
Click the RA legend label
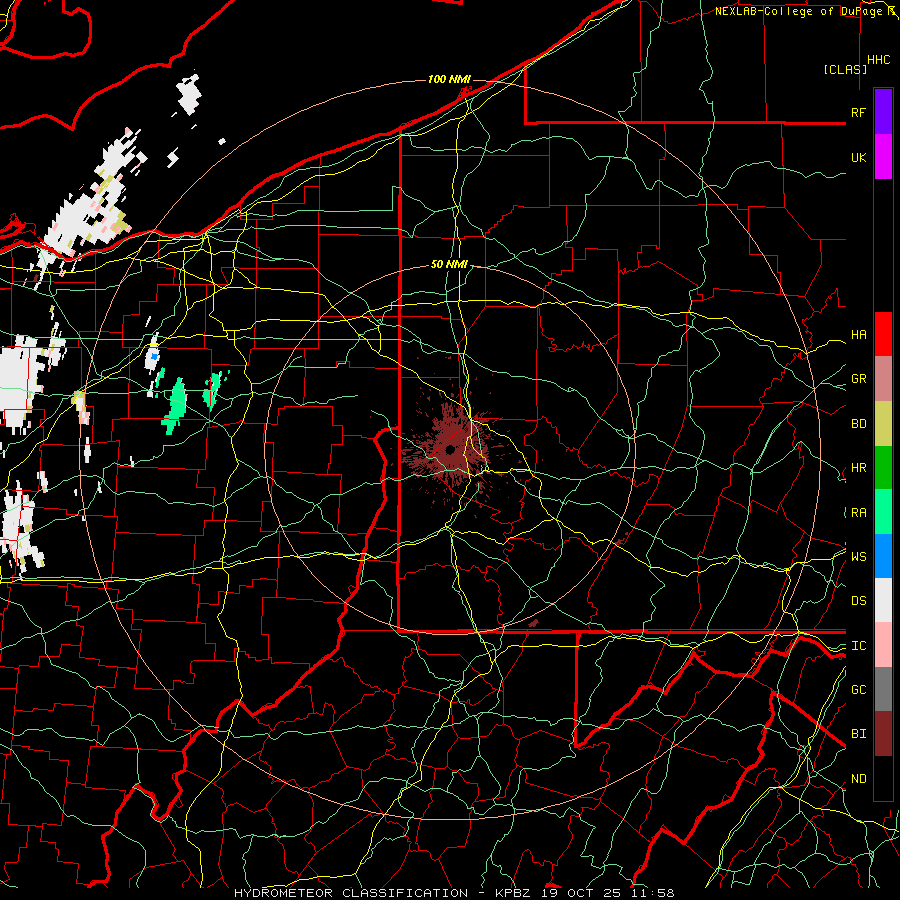(x=859, y=513)
